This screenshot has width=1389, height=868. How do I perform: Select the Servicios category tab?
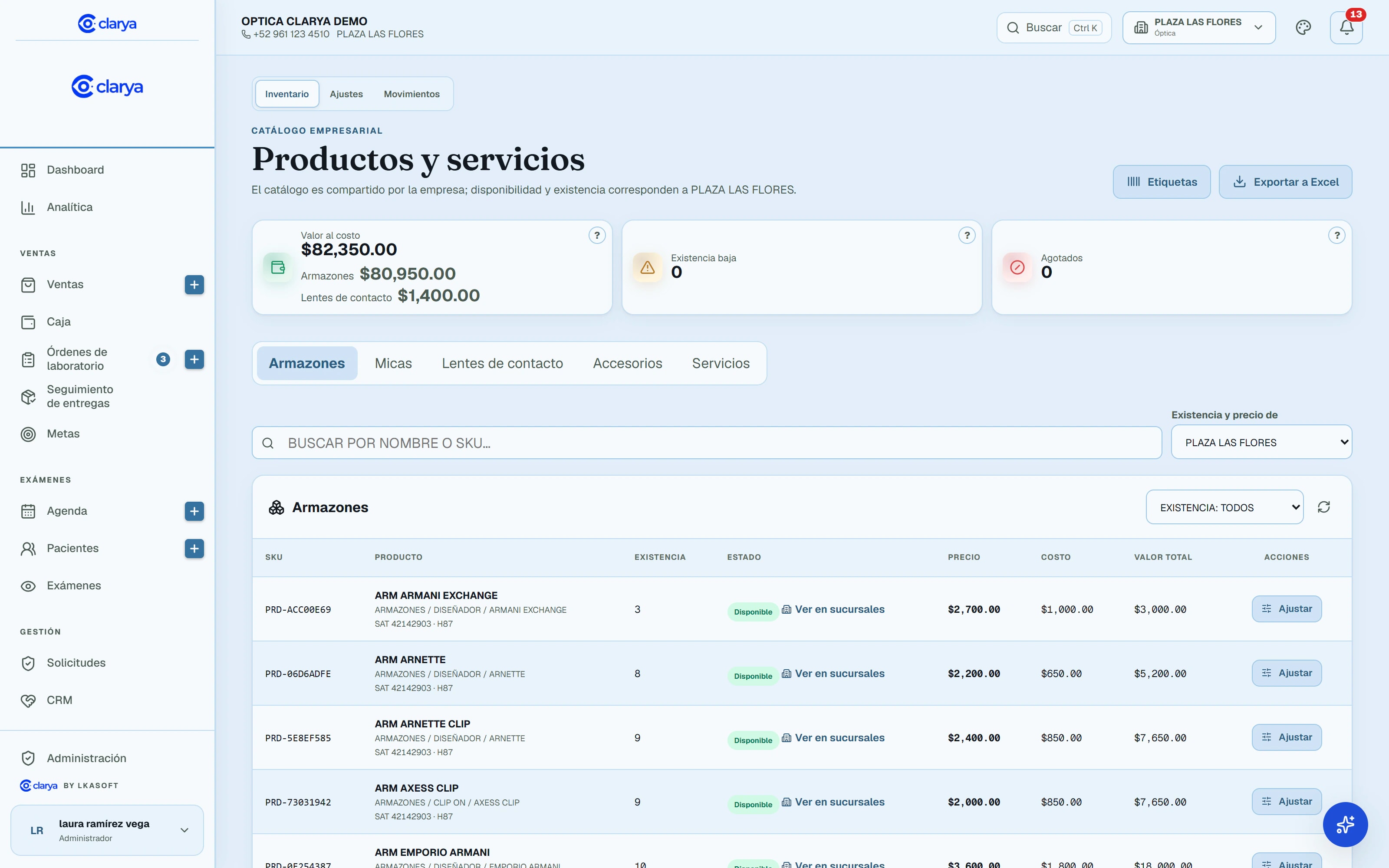coord(721,363)
